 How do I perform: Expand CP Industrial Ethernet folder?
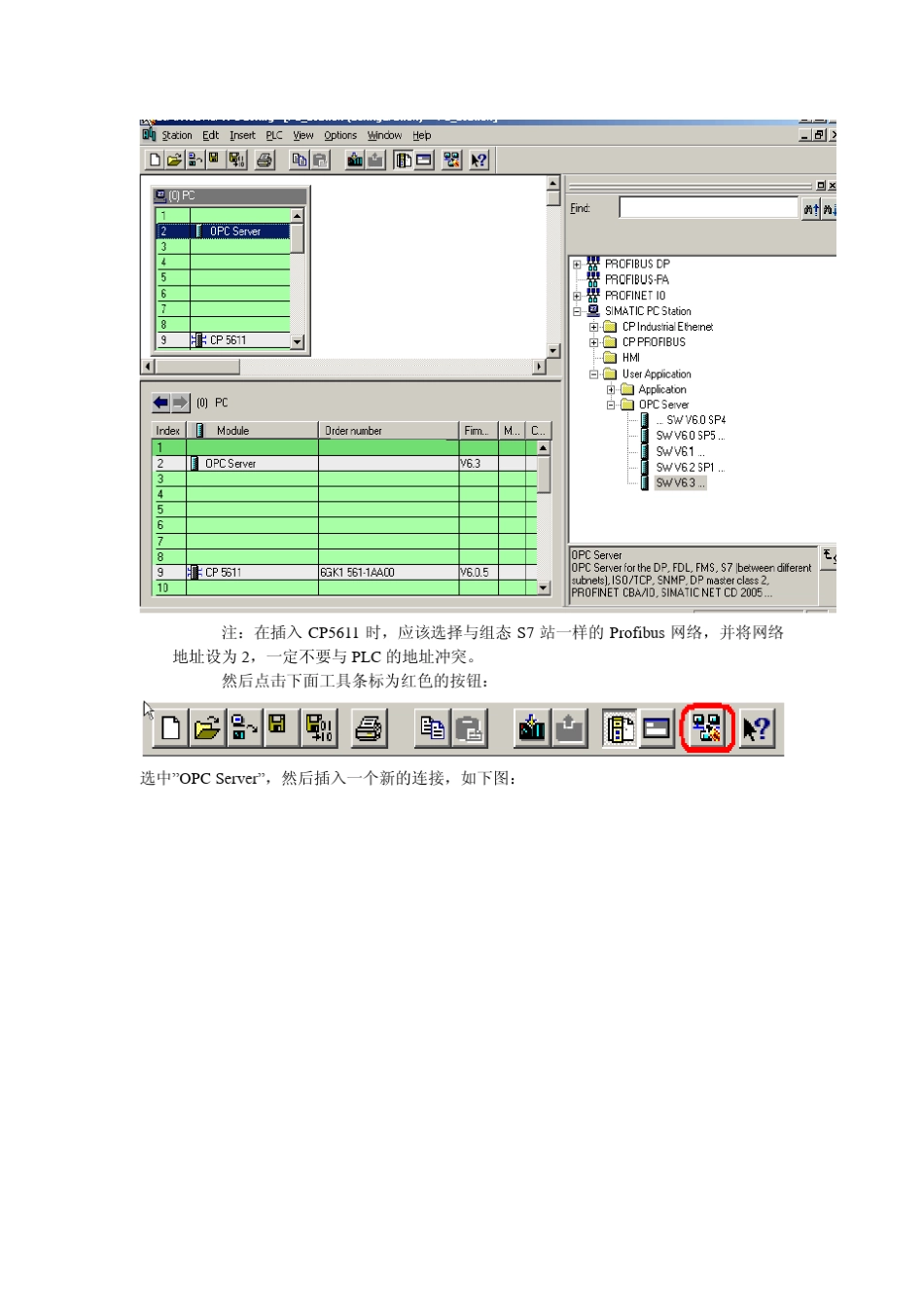(593, 327)
